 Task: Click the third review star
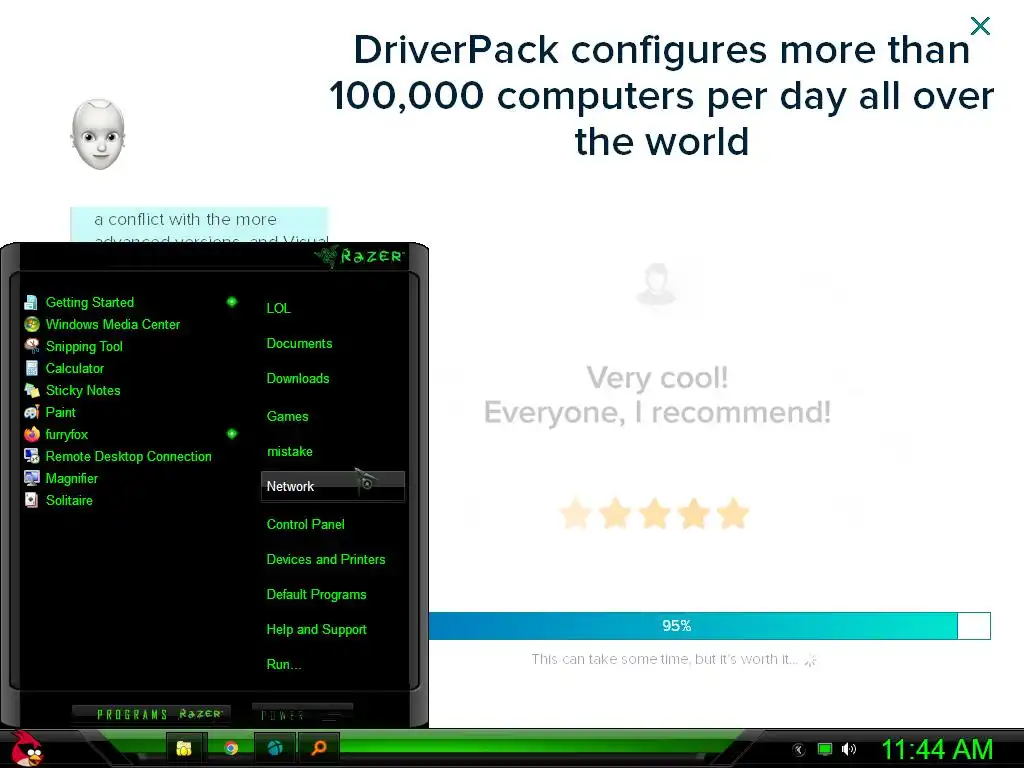tap(654, 513)
